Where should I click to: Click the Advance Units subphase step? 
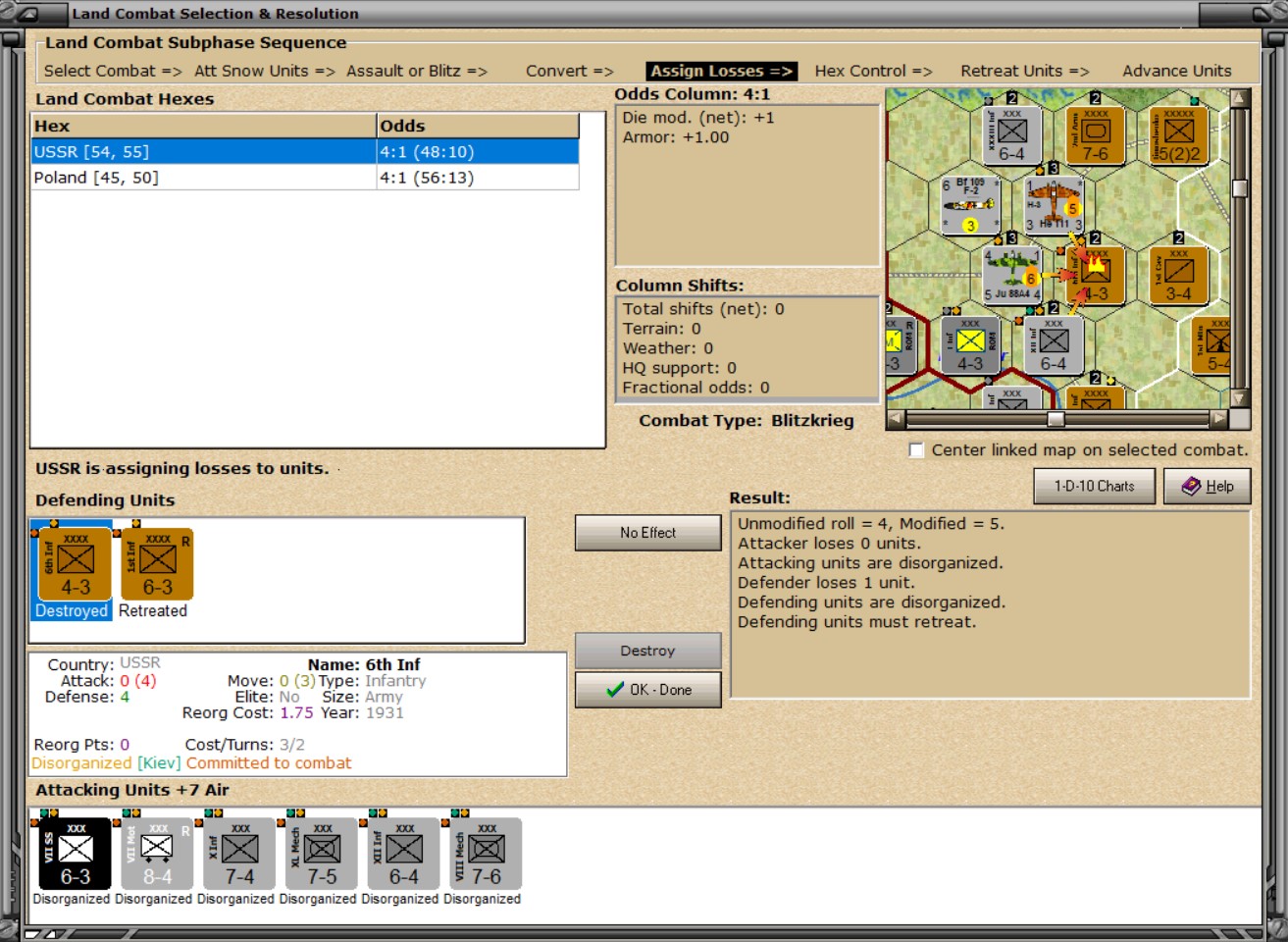tap(1177, 71)
